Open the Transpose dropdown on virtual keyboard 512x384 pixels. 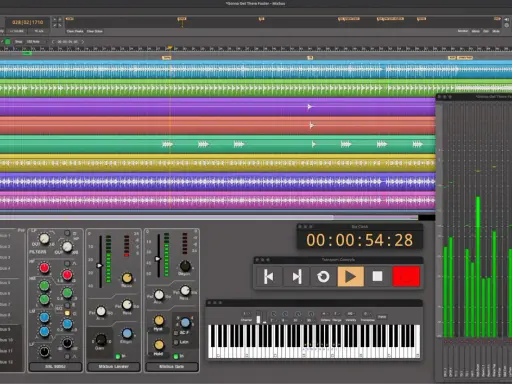click(367, 314)
